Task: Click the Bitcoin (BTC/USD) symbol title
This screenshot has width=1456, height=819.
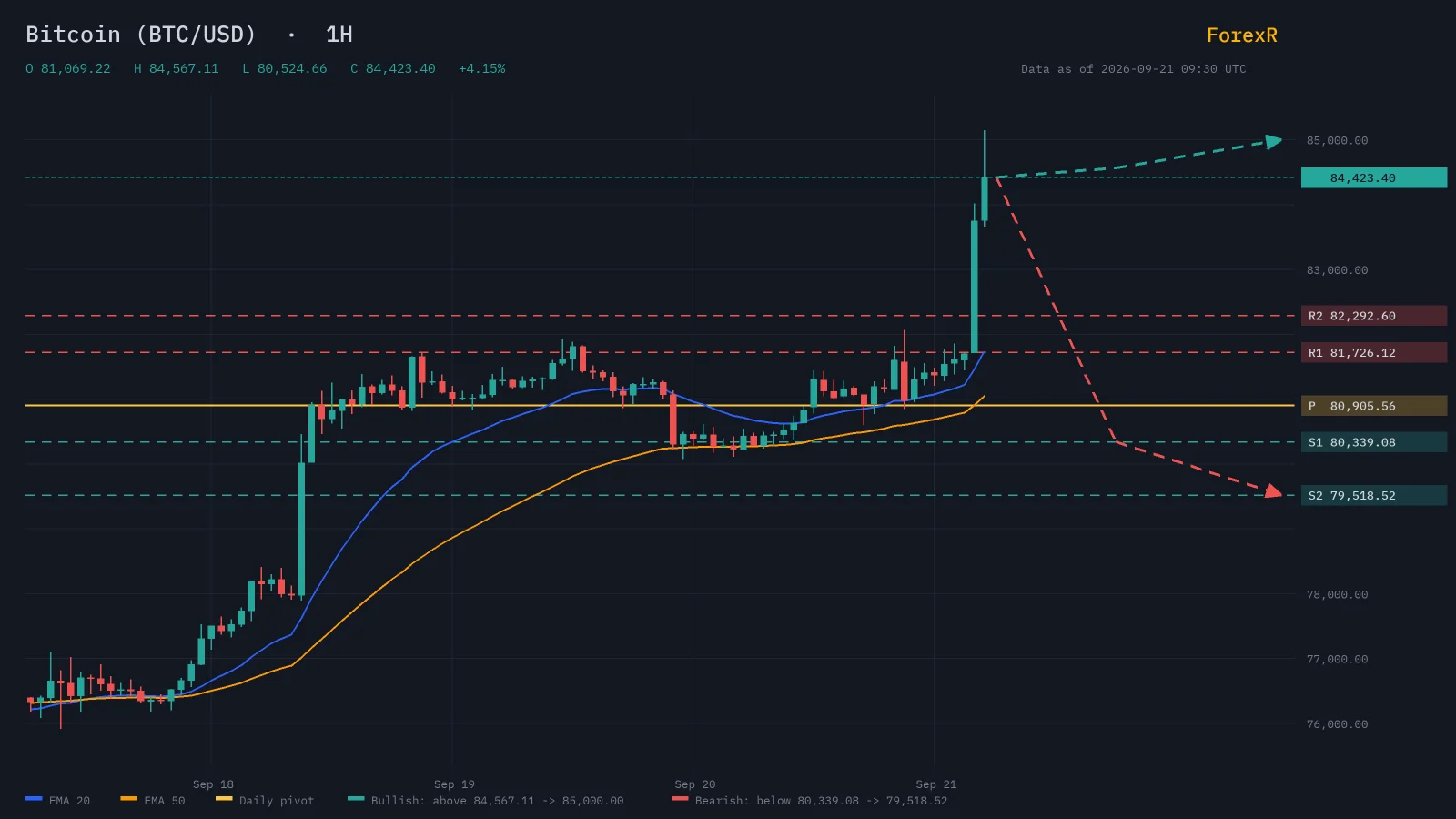Action: [141, 35]
